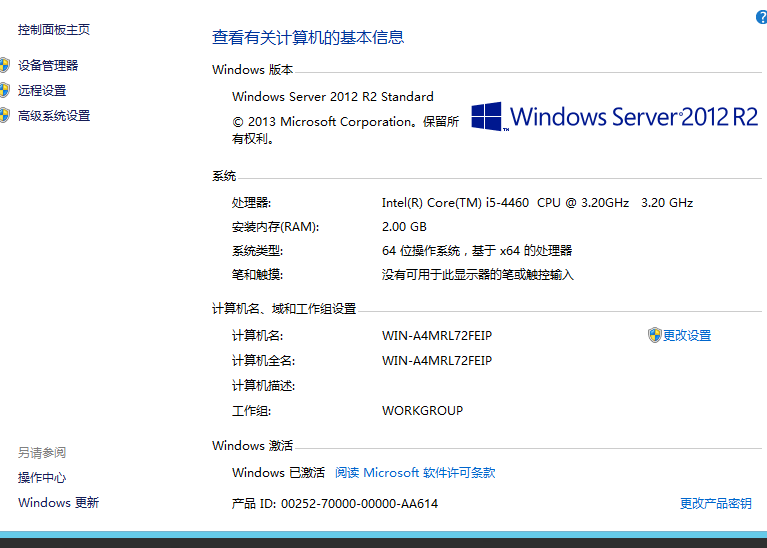Click the page title 查看有关计算机的基本信息
Image resolution: width=767 pixels, height=548 pixels.
308,37
